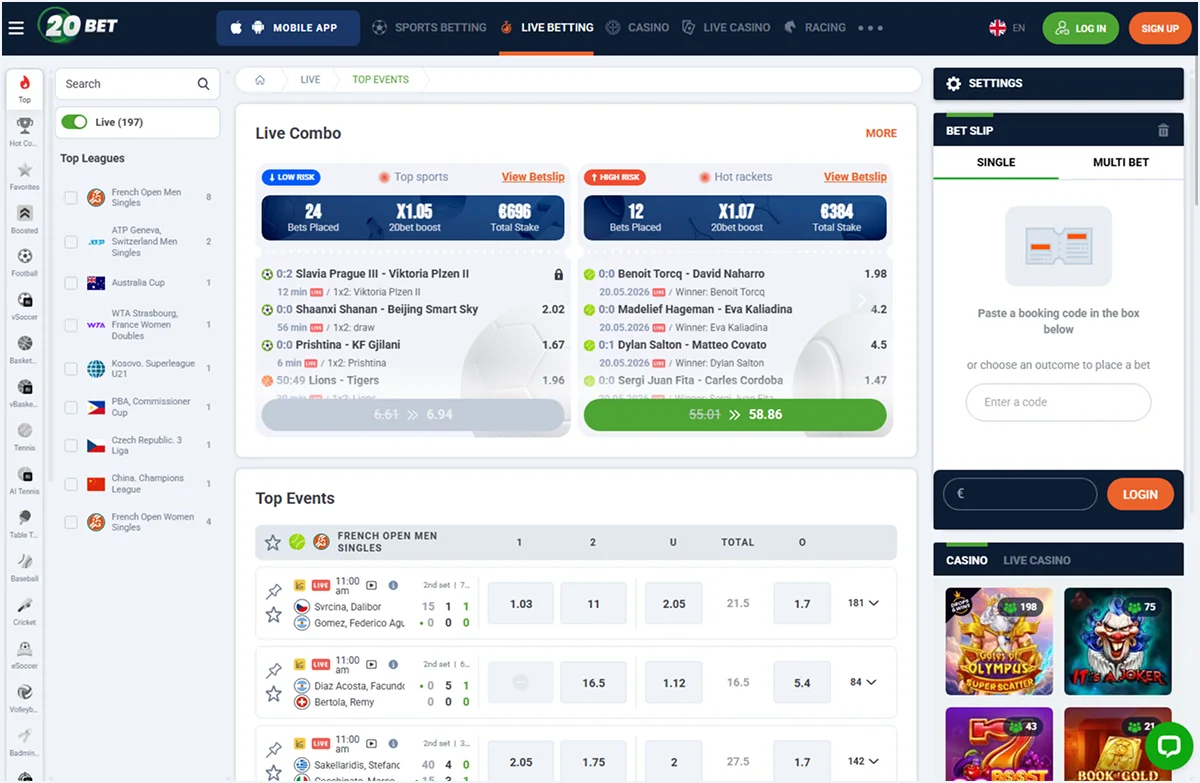
Task: Switch bet slip to Single tab
Action: point(996,162)
